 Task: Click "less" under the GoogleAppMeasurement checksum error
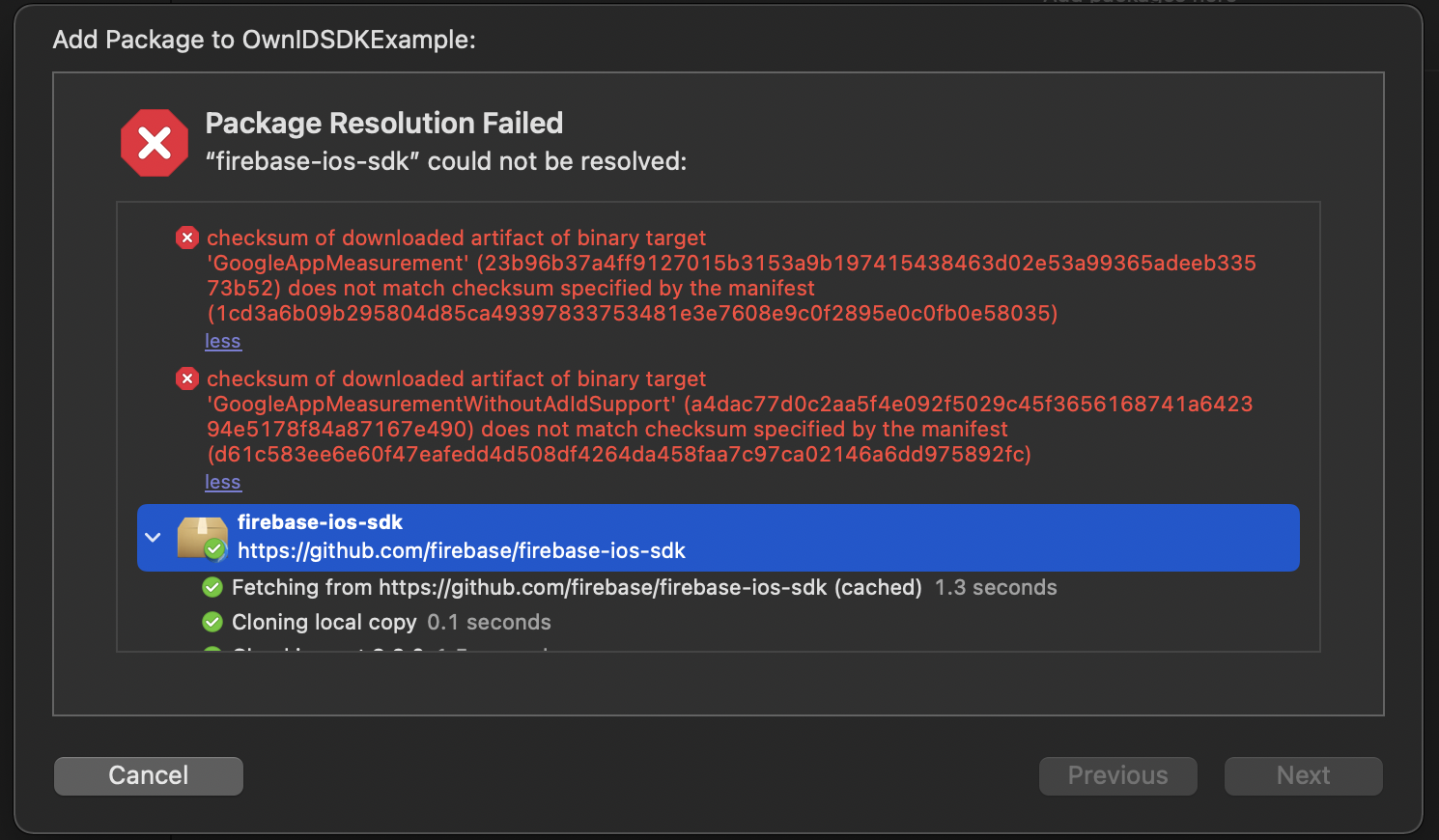[223, 341]
